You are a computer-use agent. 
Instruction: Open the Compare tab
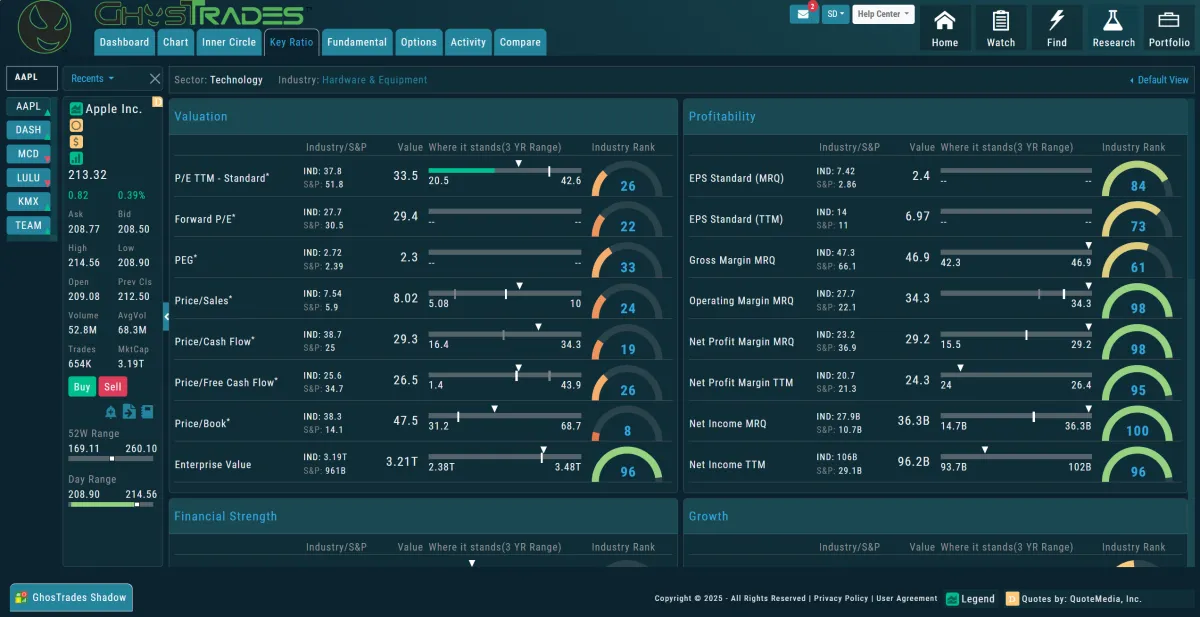point(520,42)
